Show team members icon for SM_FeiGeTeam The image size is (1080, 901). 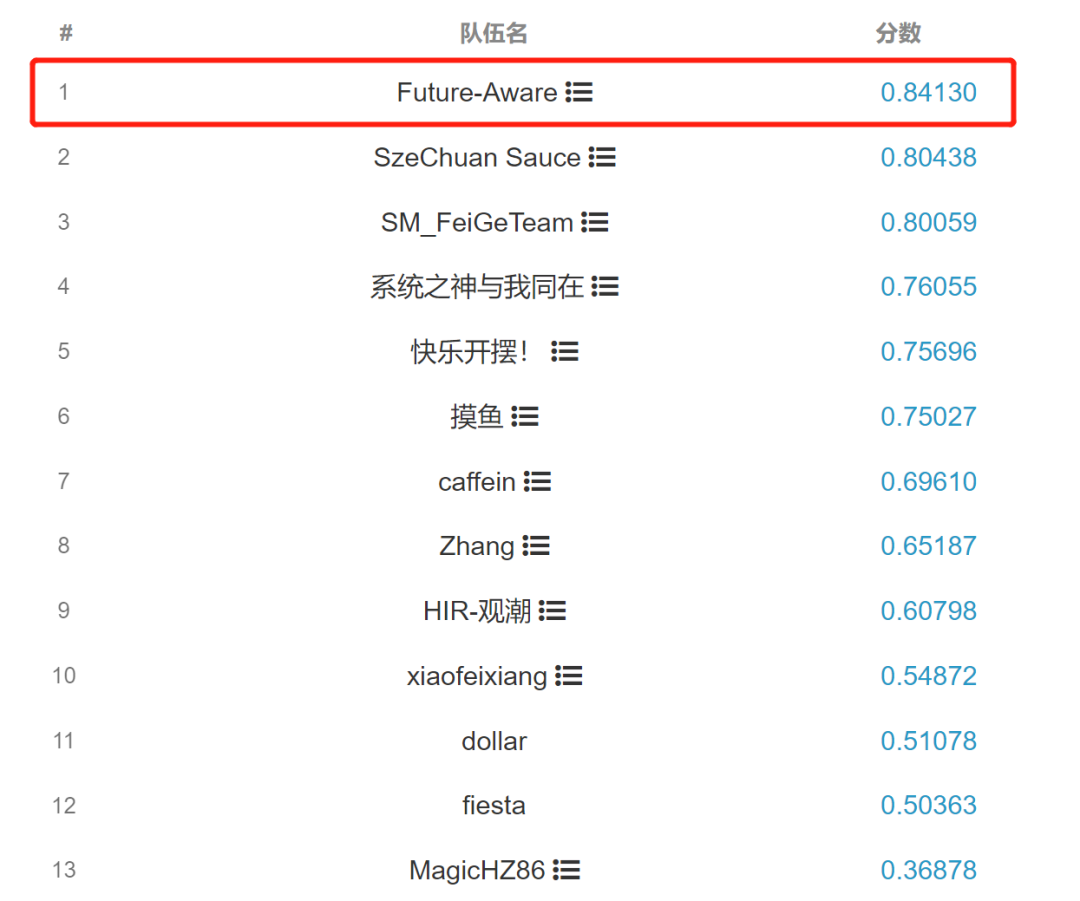(x=594, y=222)
